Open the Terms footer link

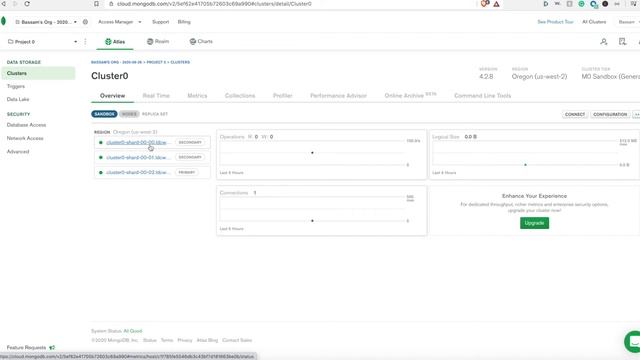point(167,340)
